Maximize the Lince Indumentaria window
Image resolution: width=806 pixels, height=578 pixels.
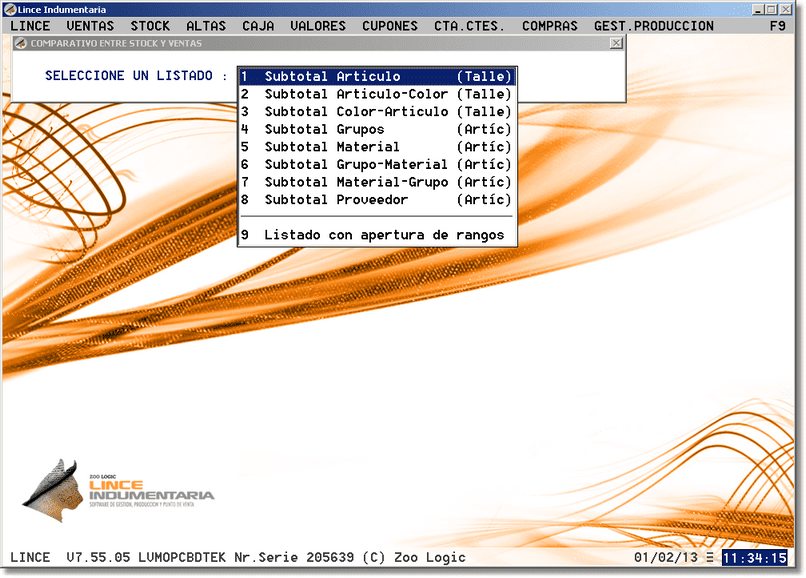click(771, 9)
